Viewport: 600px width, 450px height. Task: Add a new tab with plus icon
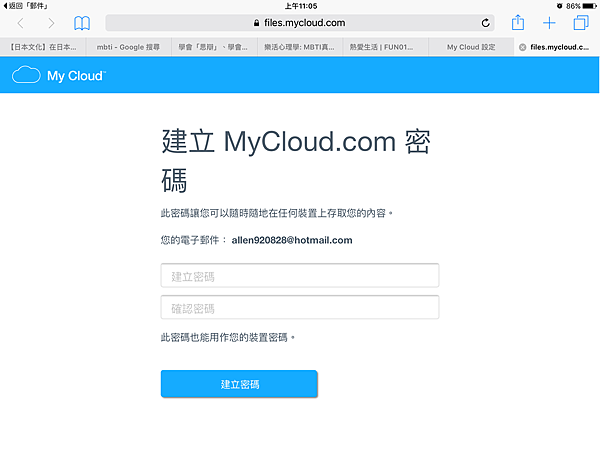click(549, 23)
